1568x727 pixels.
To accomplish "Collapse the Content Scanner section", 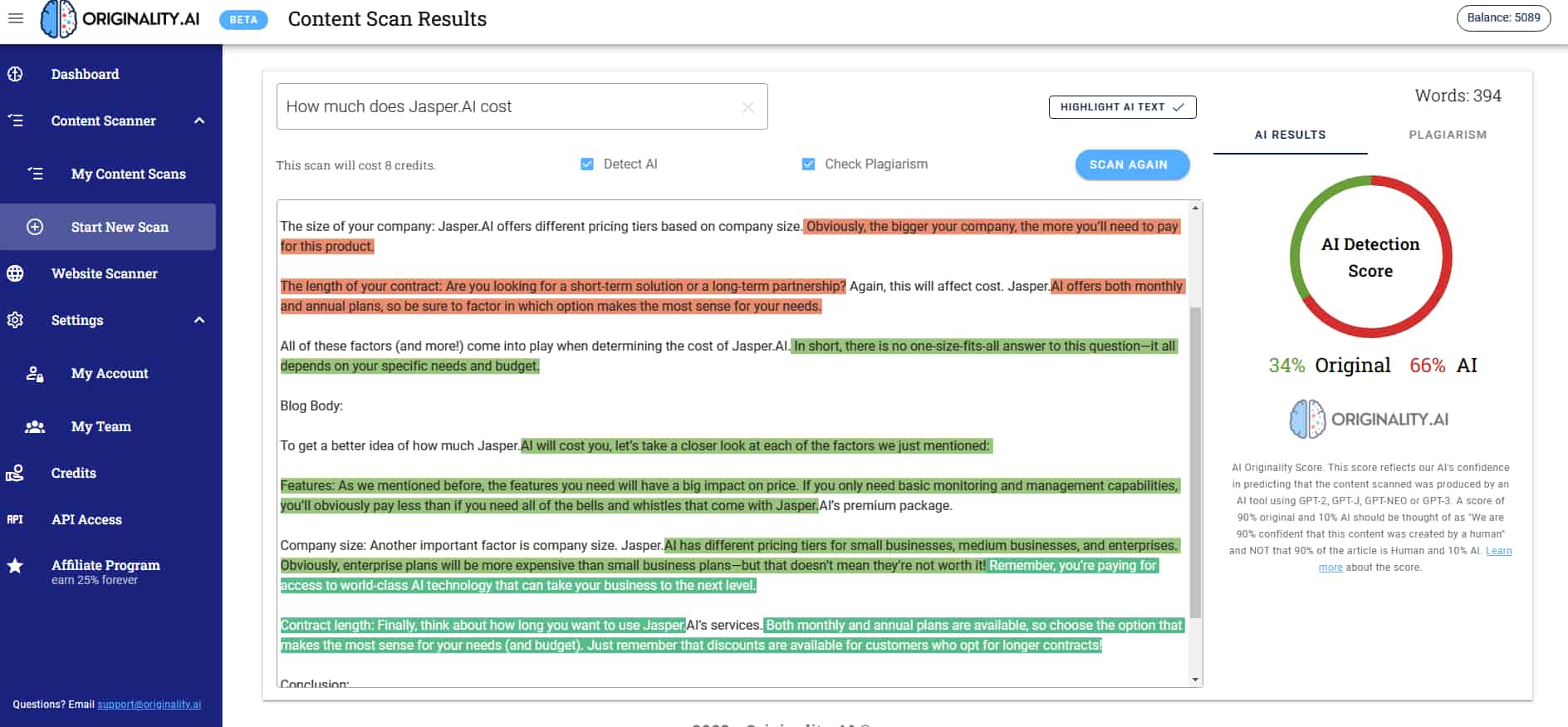I will [x=198, y=120].
